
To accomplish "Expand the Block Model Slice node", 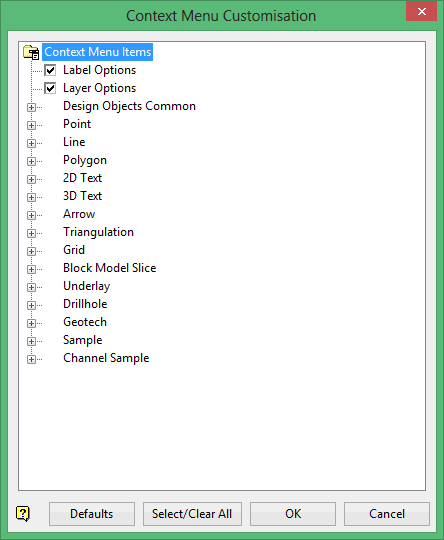I will (31, 269).
